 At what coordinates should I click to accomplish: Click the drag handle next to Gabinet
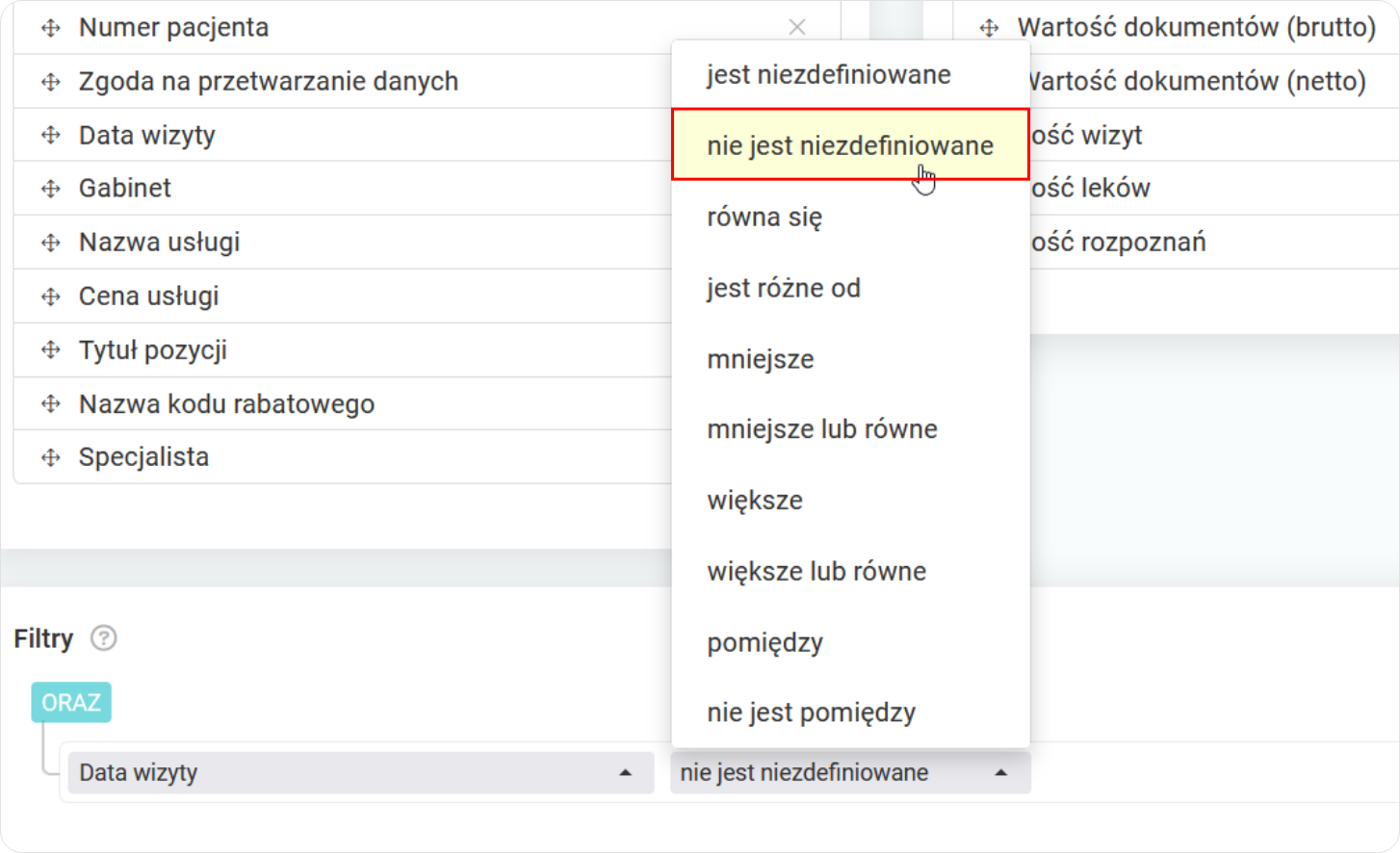51,189
